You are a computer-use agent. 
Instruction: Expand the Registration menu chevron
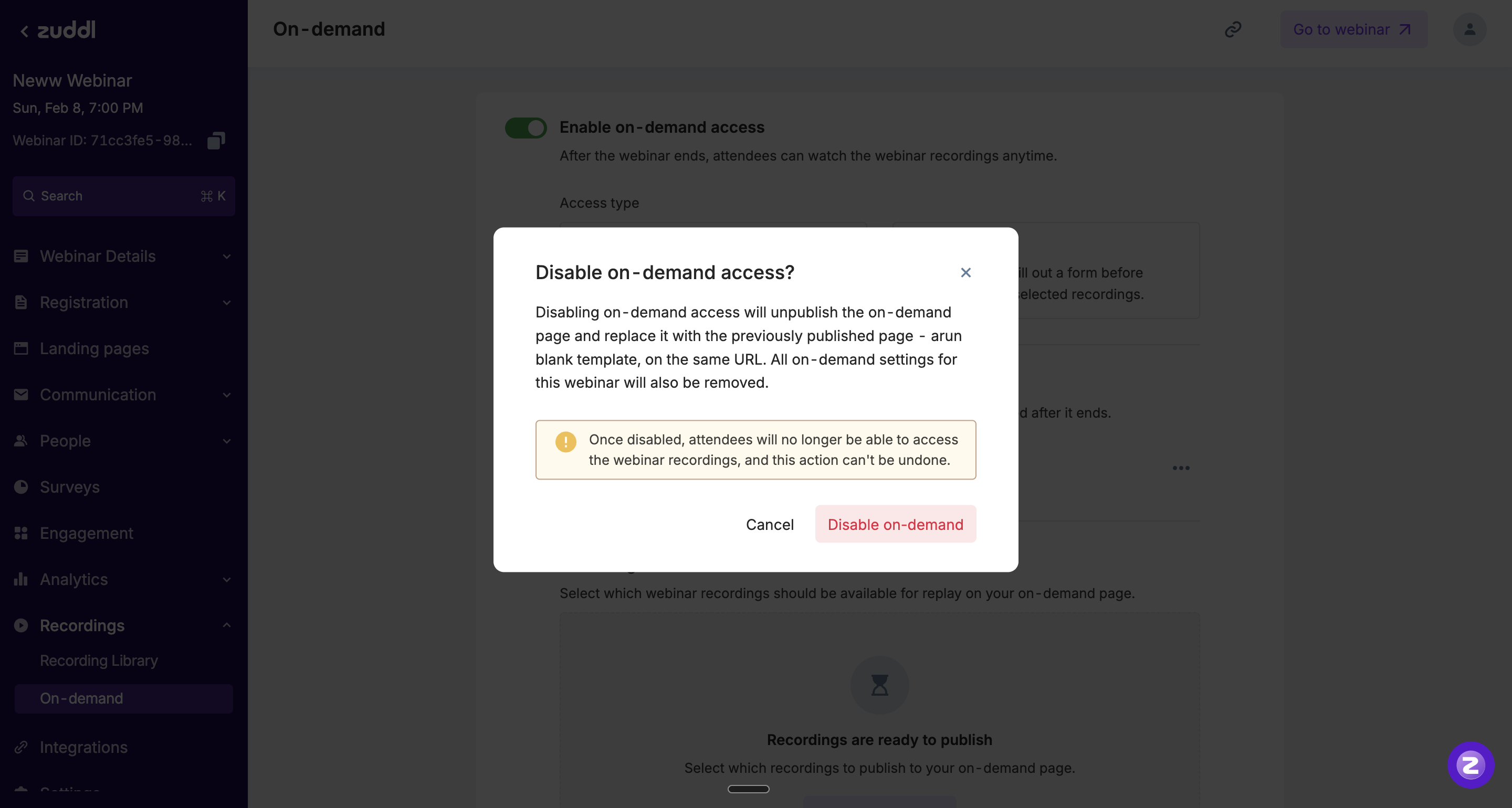227,303
